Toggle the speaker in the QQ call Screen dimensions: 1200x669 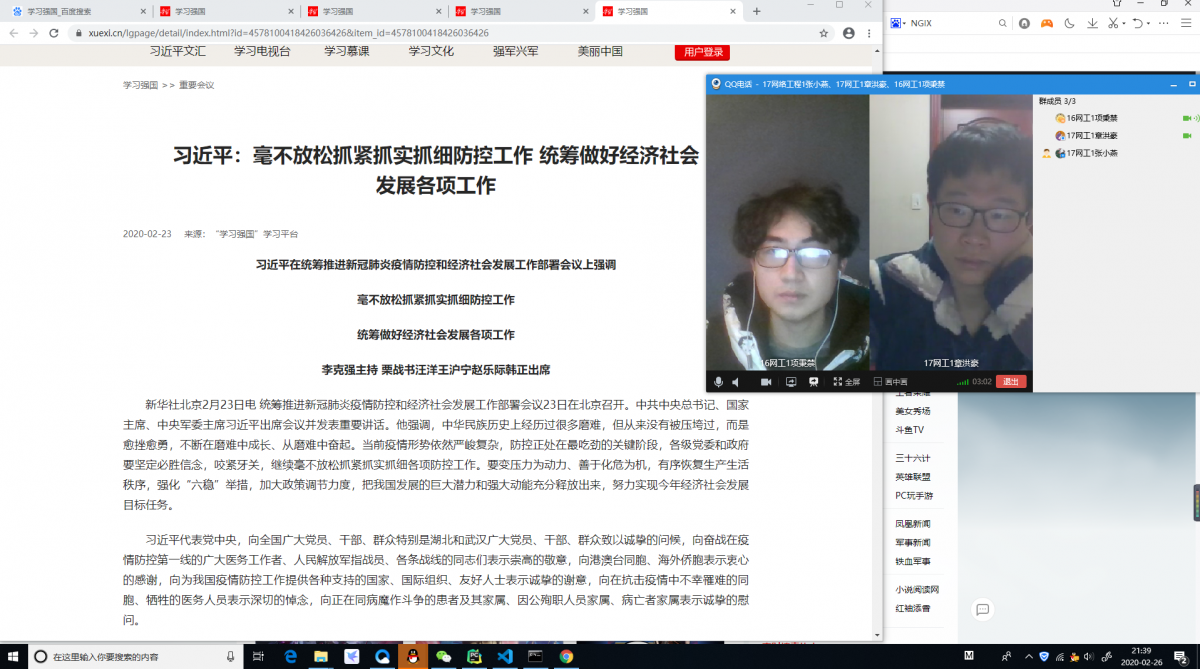(x=735, y=382)
